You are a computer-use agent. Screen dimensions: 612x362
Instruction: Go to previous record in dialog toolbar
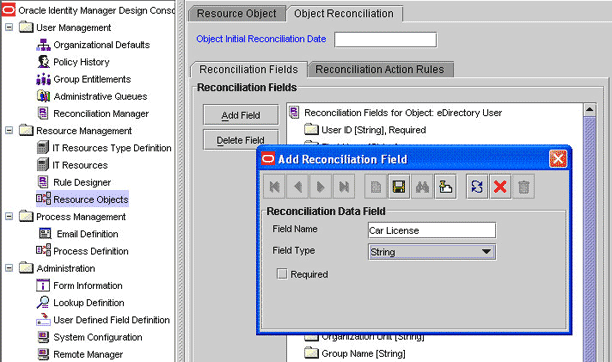tap(298, 187)
